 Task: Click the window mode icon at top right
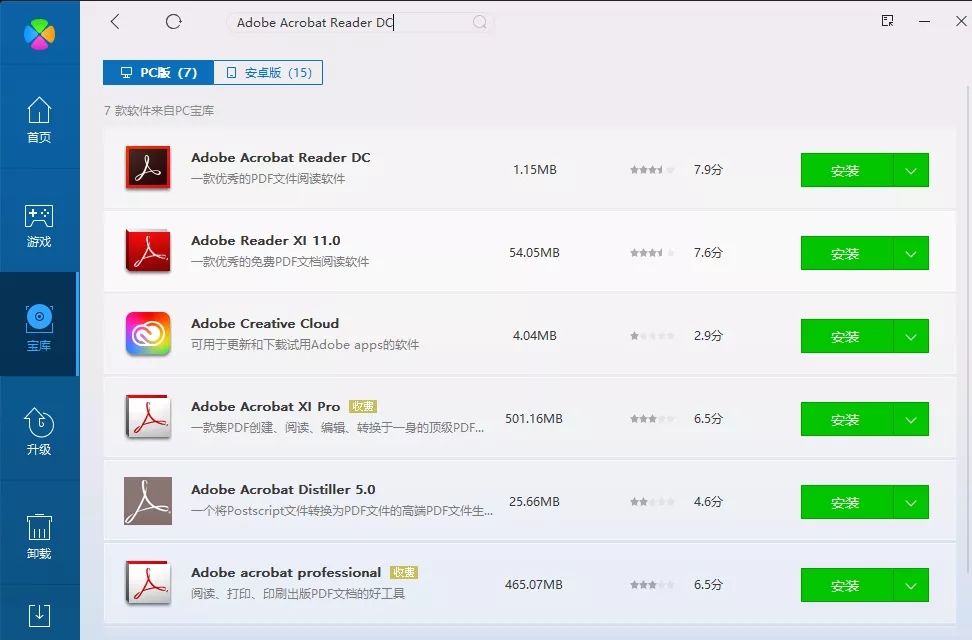click(887, 21)
